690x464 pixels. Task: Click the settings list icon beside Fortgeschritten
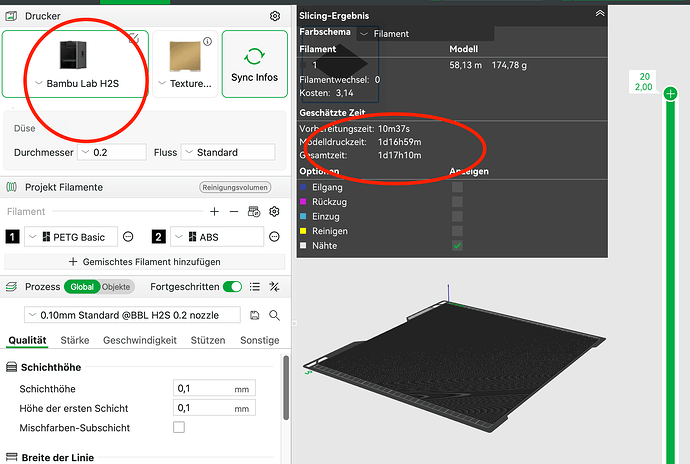254,287
